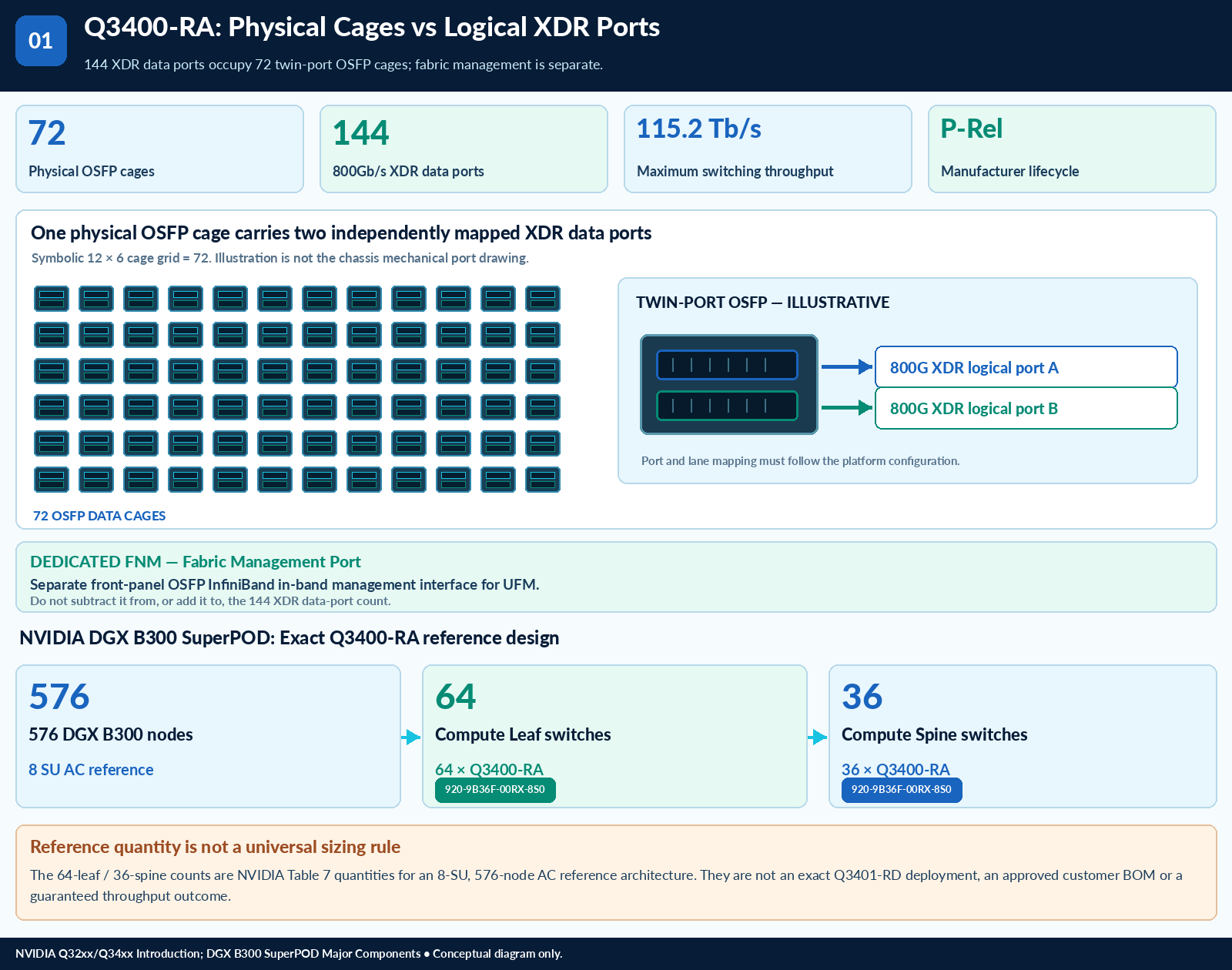
Task: Click the blue upper port slot
Action: tap(727, 365)
